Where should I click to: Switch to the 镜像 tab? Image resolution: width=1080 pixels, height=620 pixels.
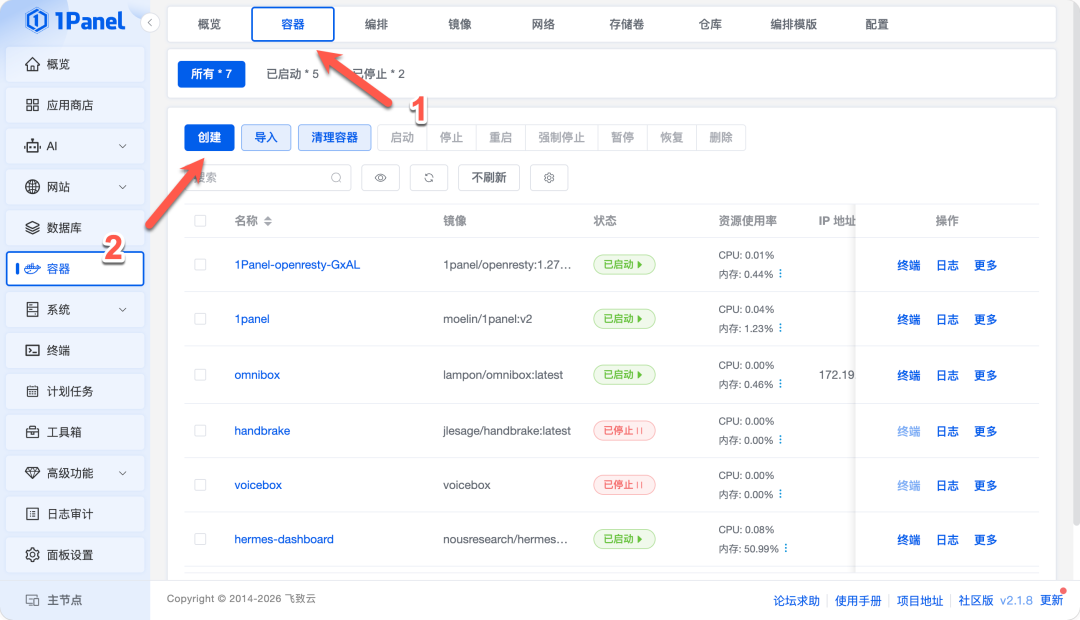(460, 24)
